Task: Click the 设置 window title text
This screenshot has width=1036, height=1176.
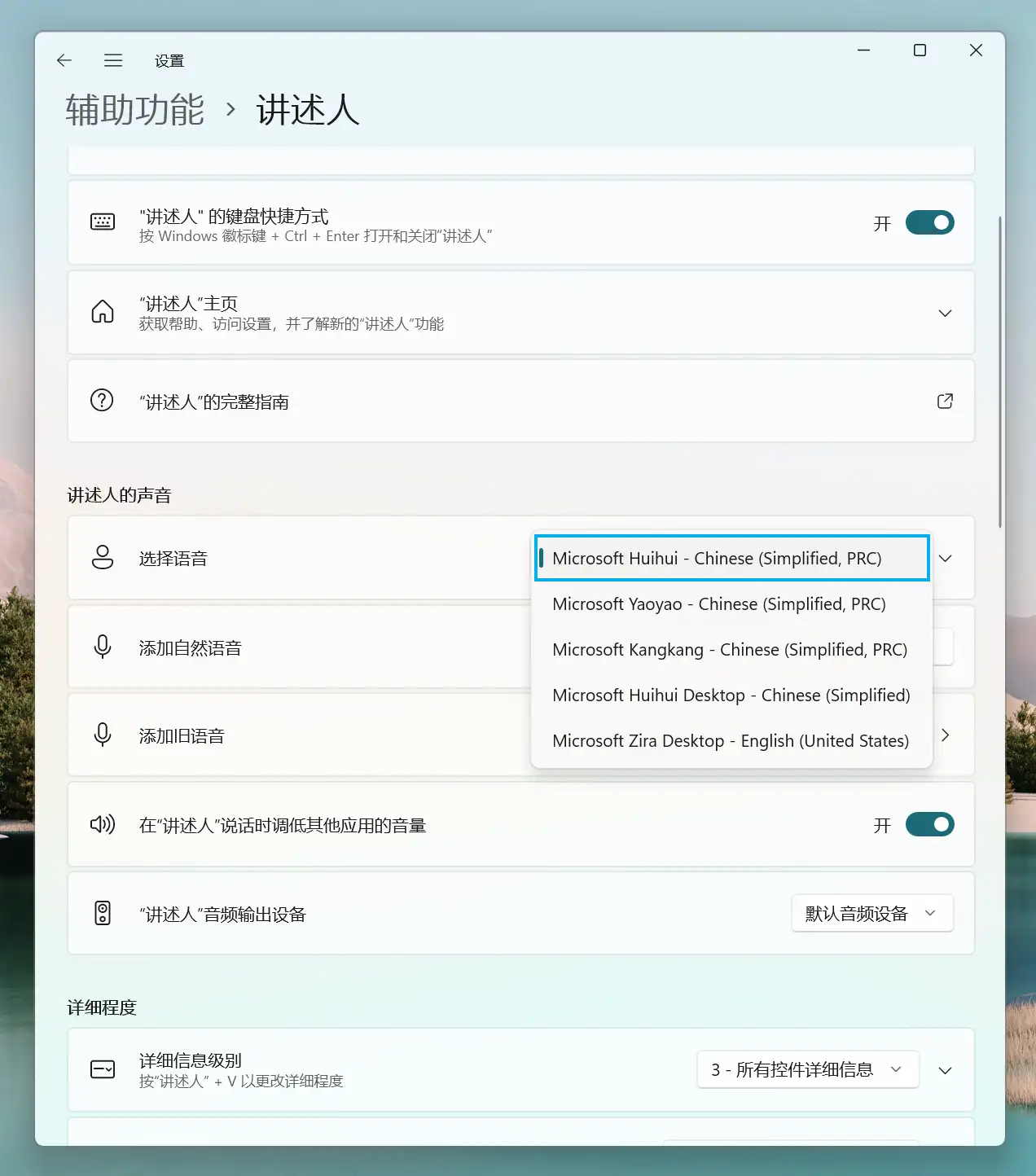Action: click(169, 61)
